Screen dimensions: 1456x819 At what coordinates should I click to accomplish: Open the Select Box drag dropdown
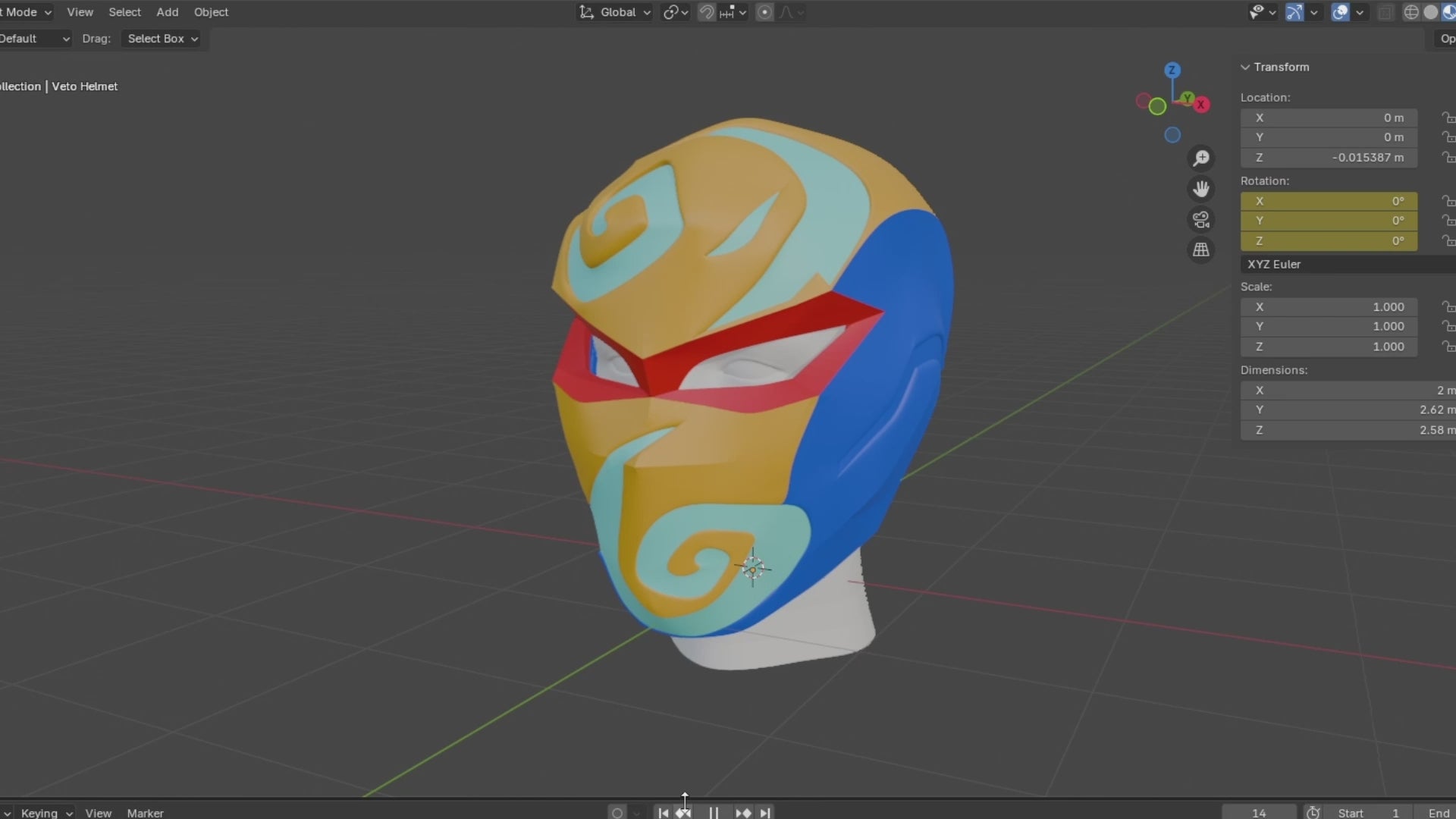point(162,39)
